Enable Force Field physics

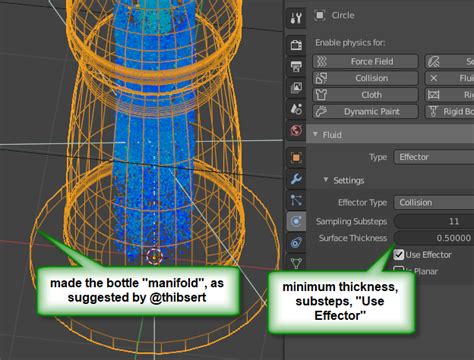click(x=365, y=61)
